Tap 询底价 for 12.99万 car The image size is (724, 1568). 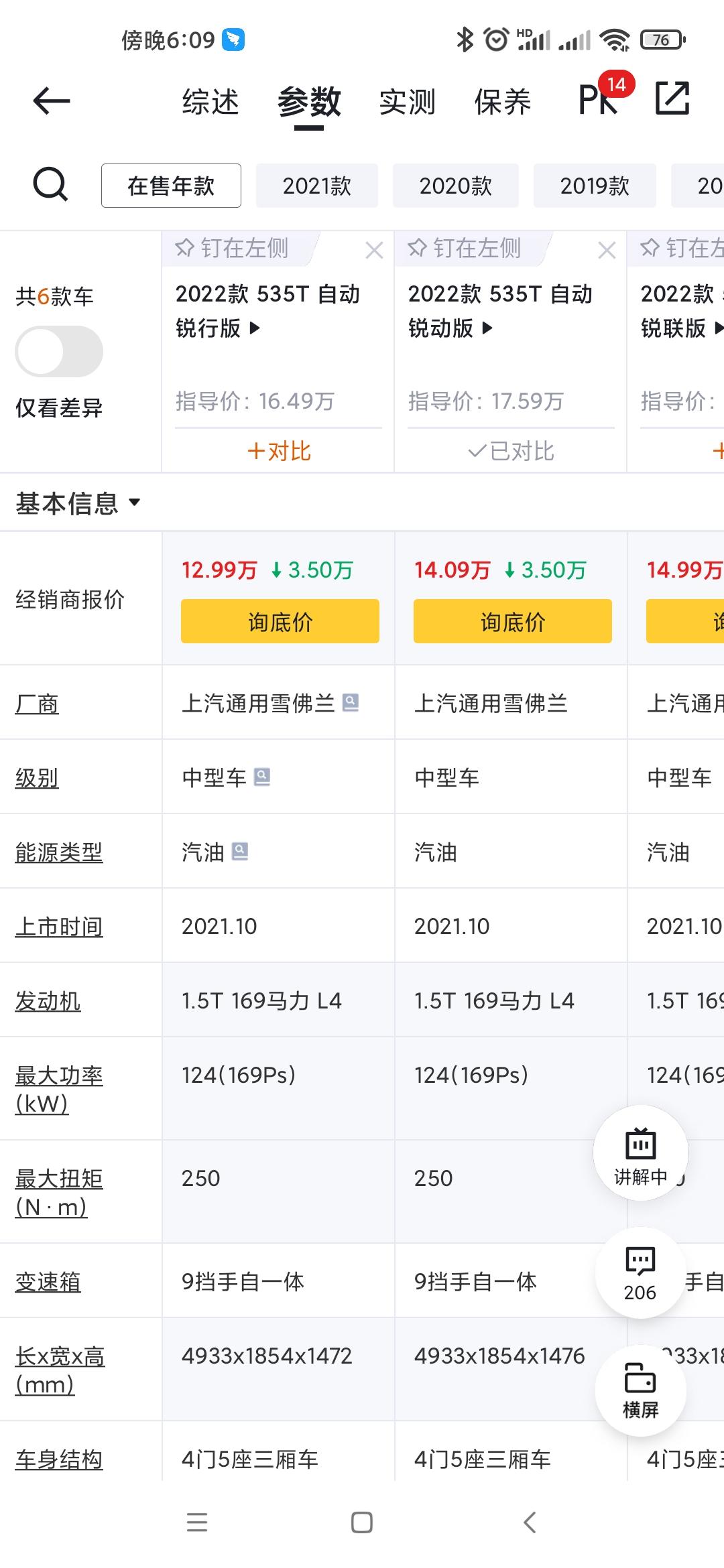[x=280, y=621]
